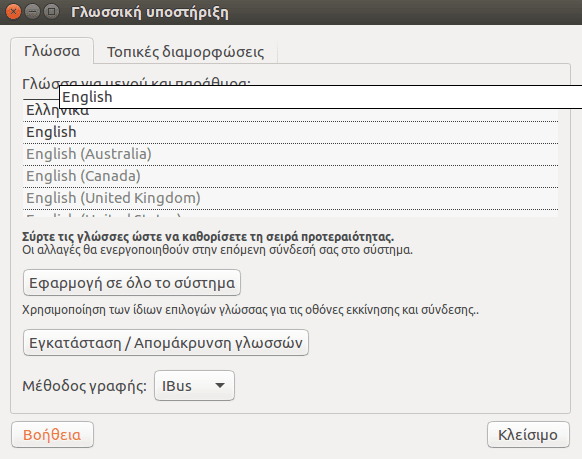Pick English (United Kingdom) language row

click(x=290, y=198)
